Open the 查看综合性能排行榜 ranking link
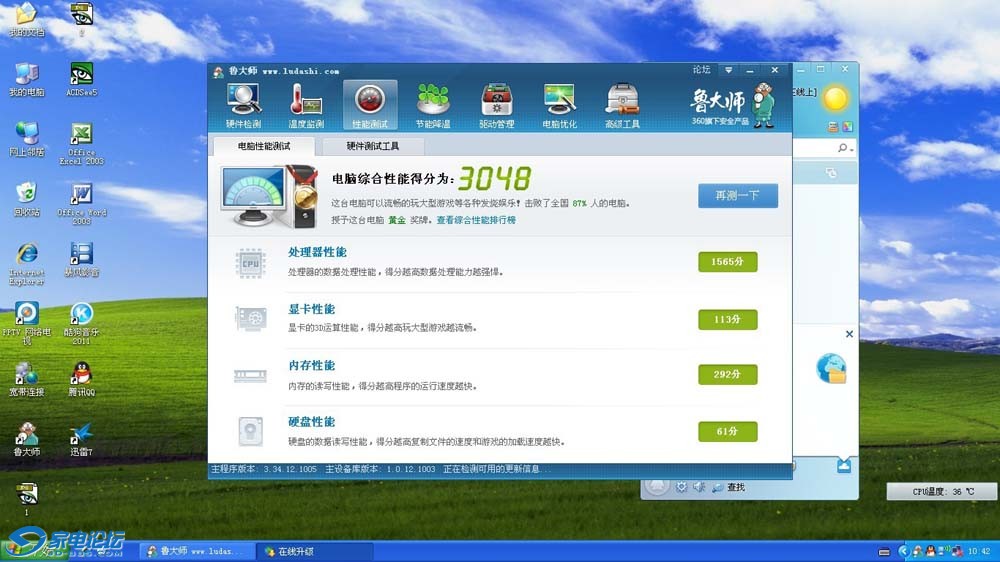The image size is (1000, 562). [476, 220]
